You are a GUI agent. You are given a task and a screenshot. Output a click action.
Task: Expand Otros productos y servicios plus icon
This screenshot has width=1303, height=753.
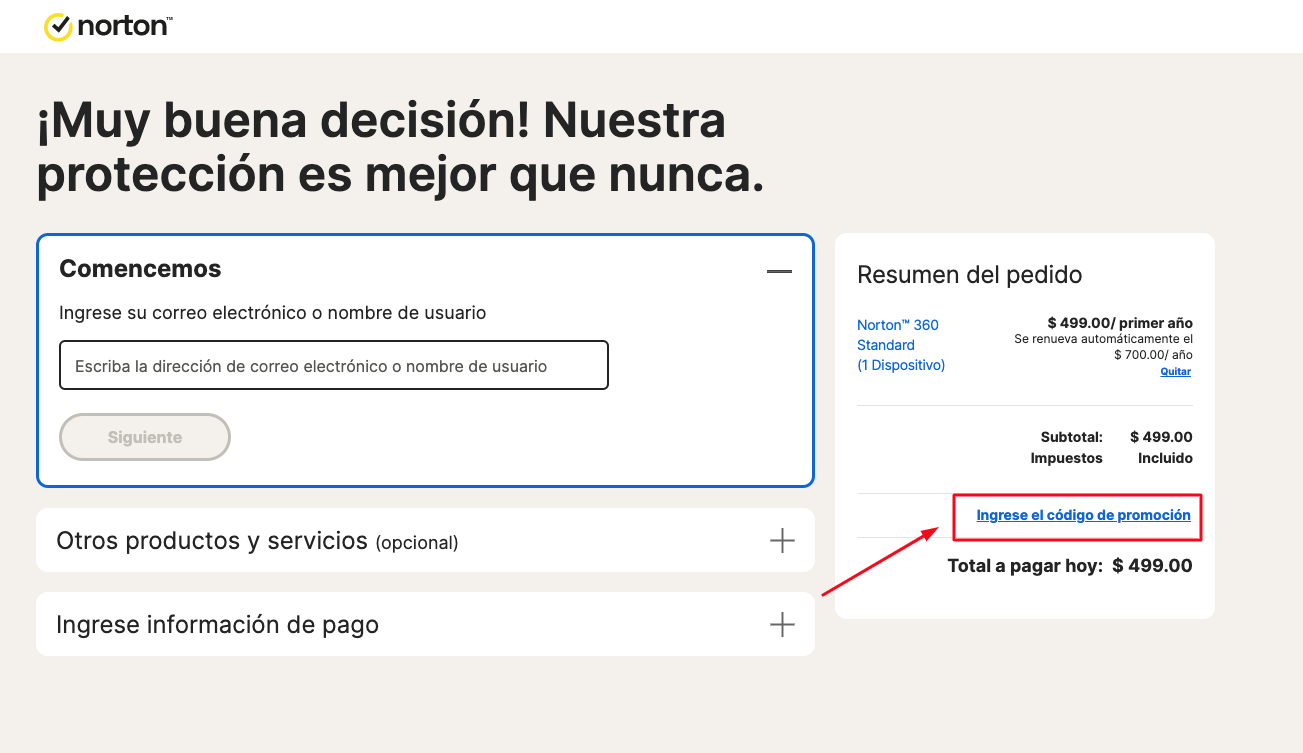(782, 541)
